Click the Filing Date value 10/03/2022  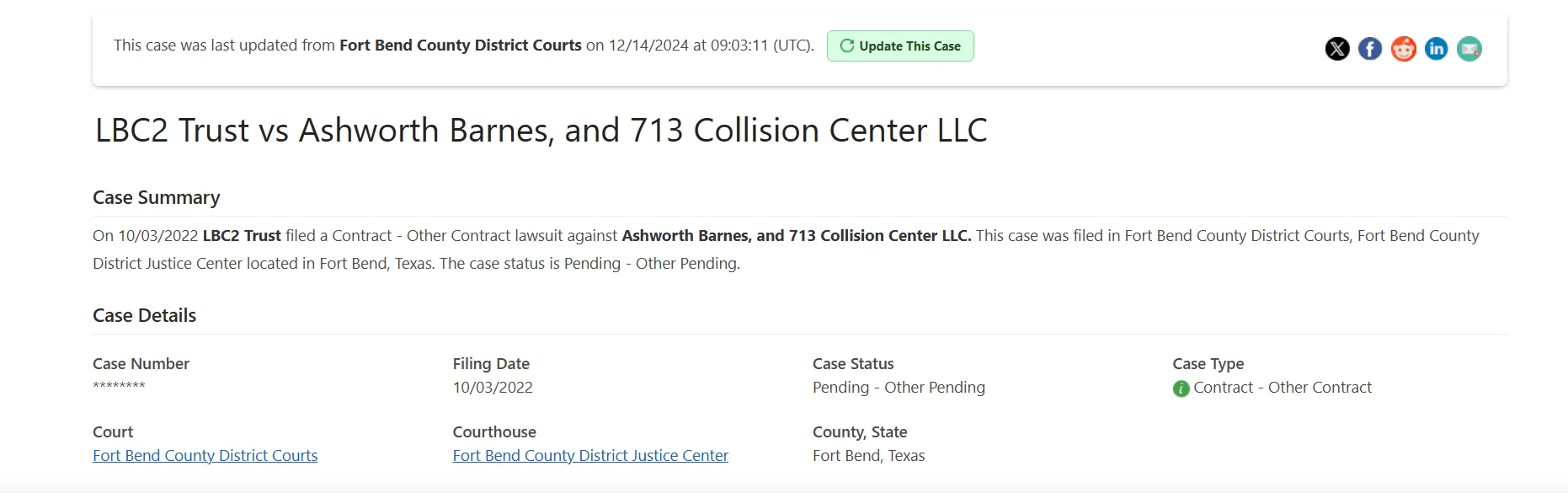(493, 387)
